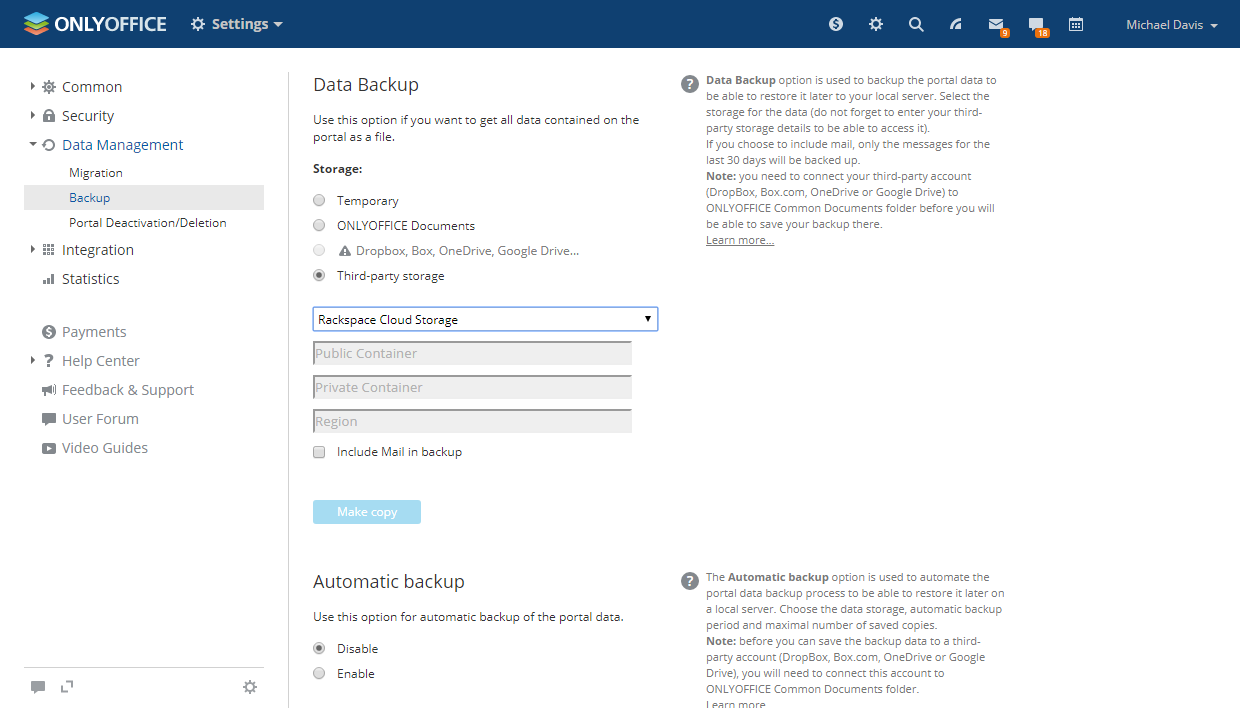The height and width of the screenshot is (708, 1240).
Task: Open Portal Deactivation/Deletion page
Action: coord(148,223)
